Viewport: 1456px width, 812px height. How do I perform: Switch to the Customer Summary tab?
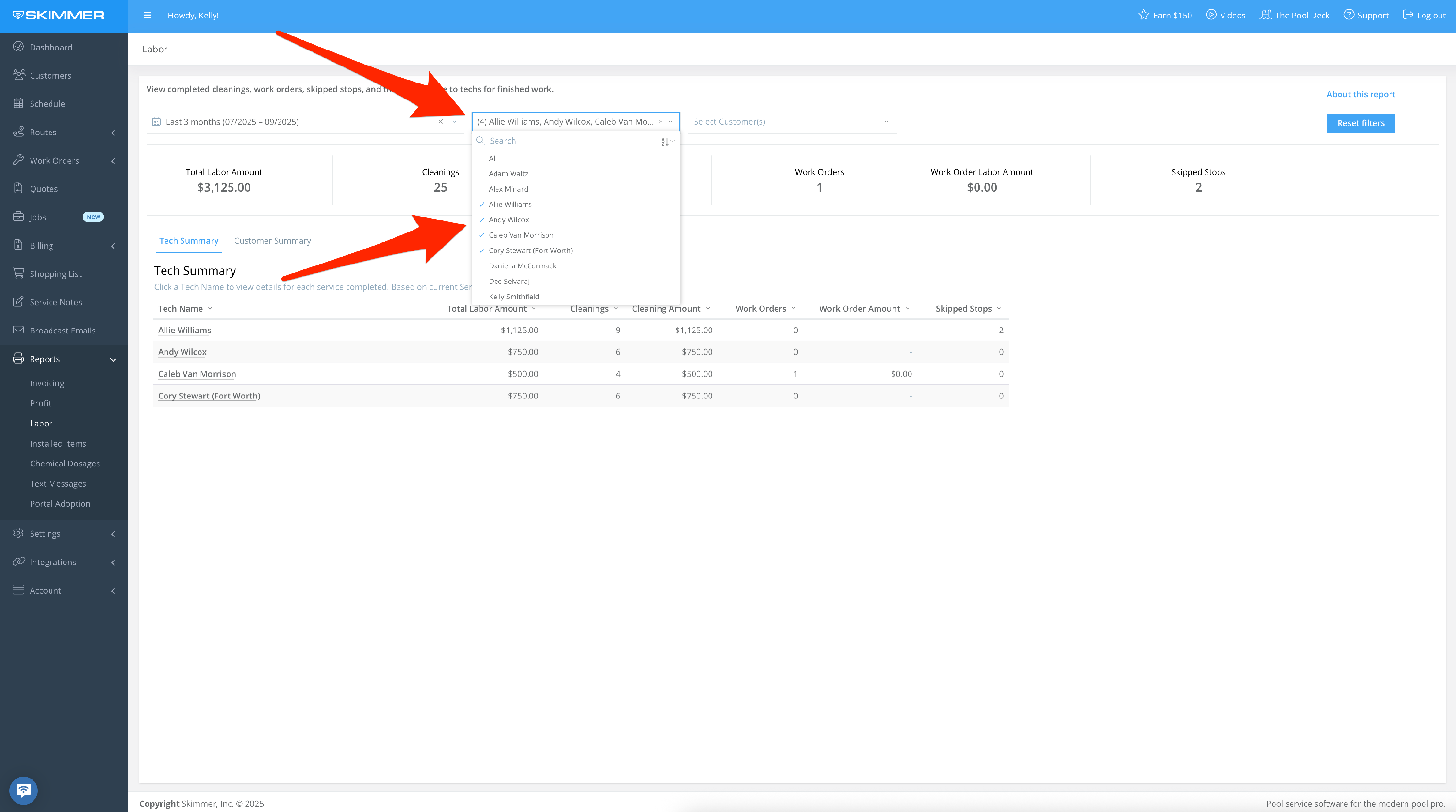click(272, 241)
